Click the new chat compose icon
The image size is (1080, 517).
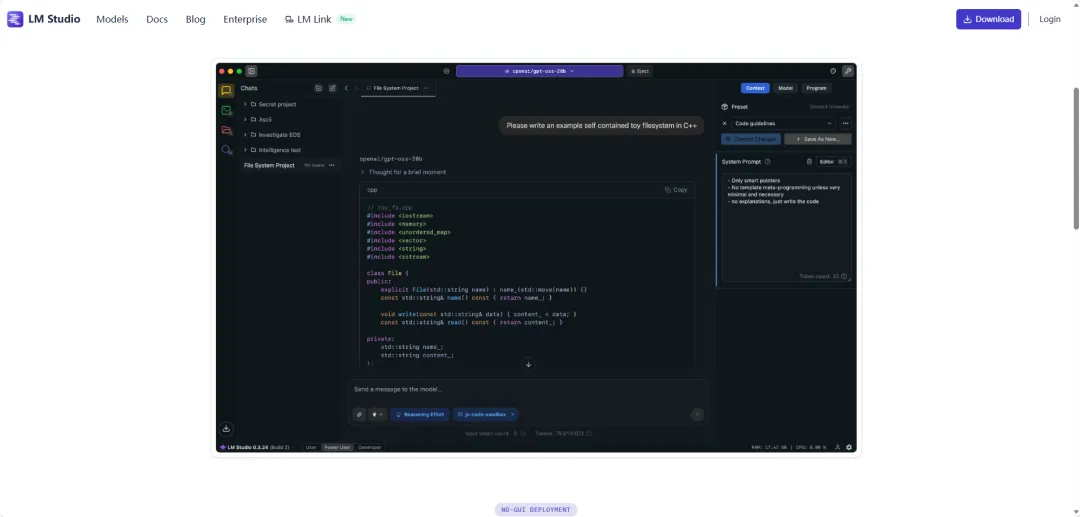[333, 88]
